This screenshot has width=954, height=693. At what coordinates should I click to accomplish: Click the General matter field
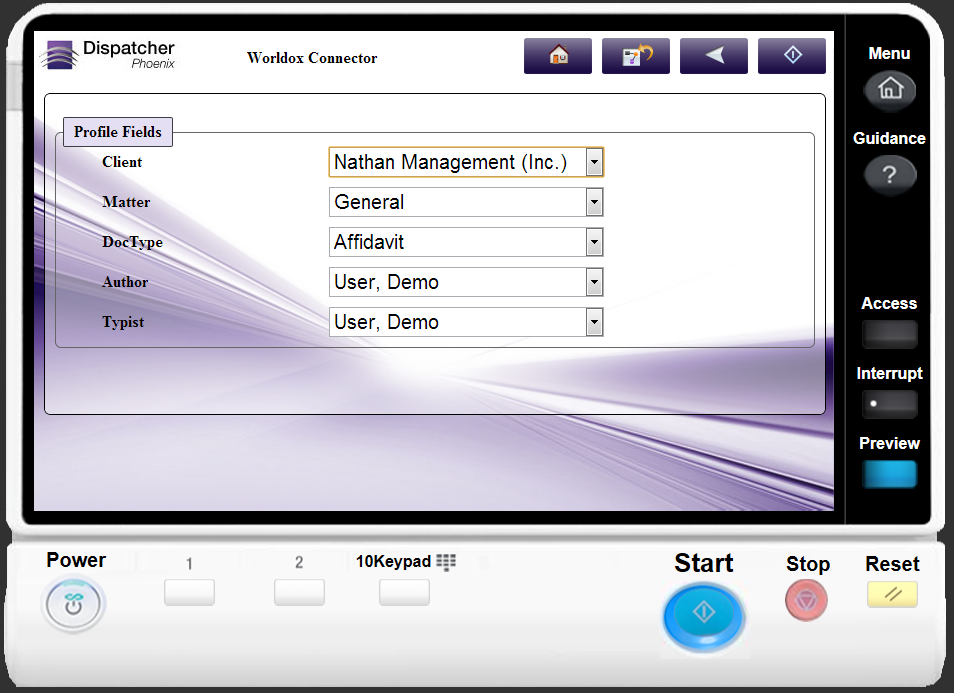pos(466,202)
